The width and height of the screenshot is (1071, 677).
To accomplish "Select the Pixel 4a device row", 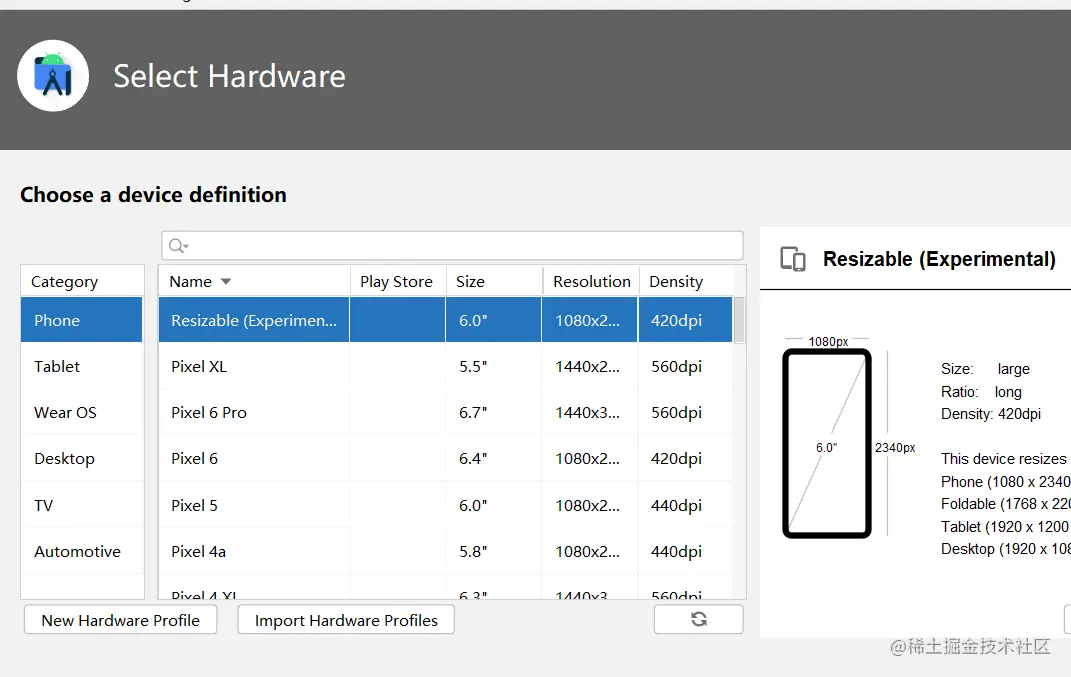I will [x=445, y=551].
